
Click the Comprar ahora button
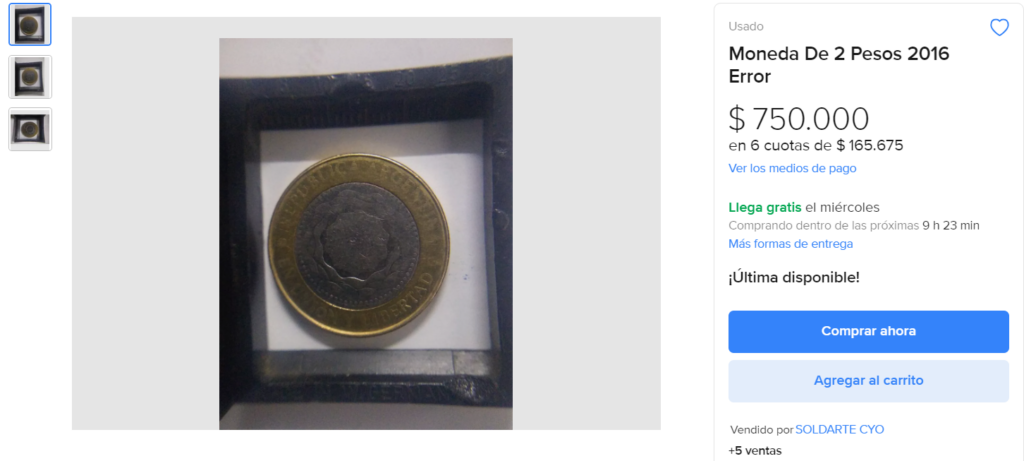869,332
